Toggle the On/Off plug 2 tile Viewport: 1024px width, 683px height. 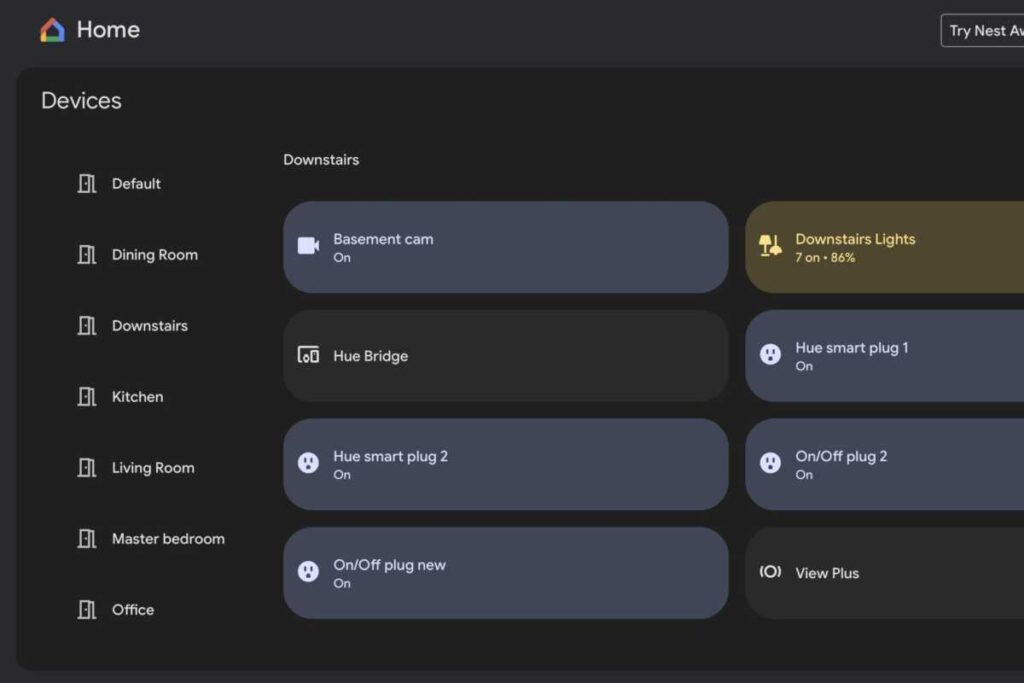(x=884, y=464)
